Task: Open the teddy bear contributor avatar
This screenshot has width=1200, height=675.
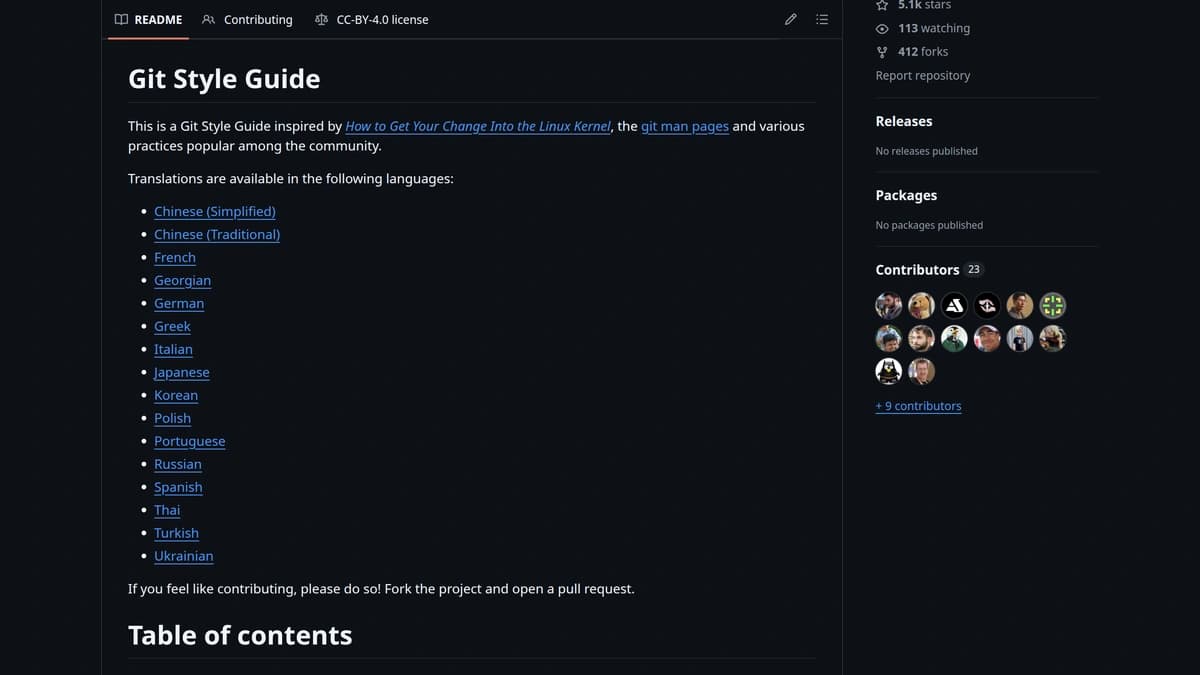Action: pyautogui.click(x=921, y=305)
